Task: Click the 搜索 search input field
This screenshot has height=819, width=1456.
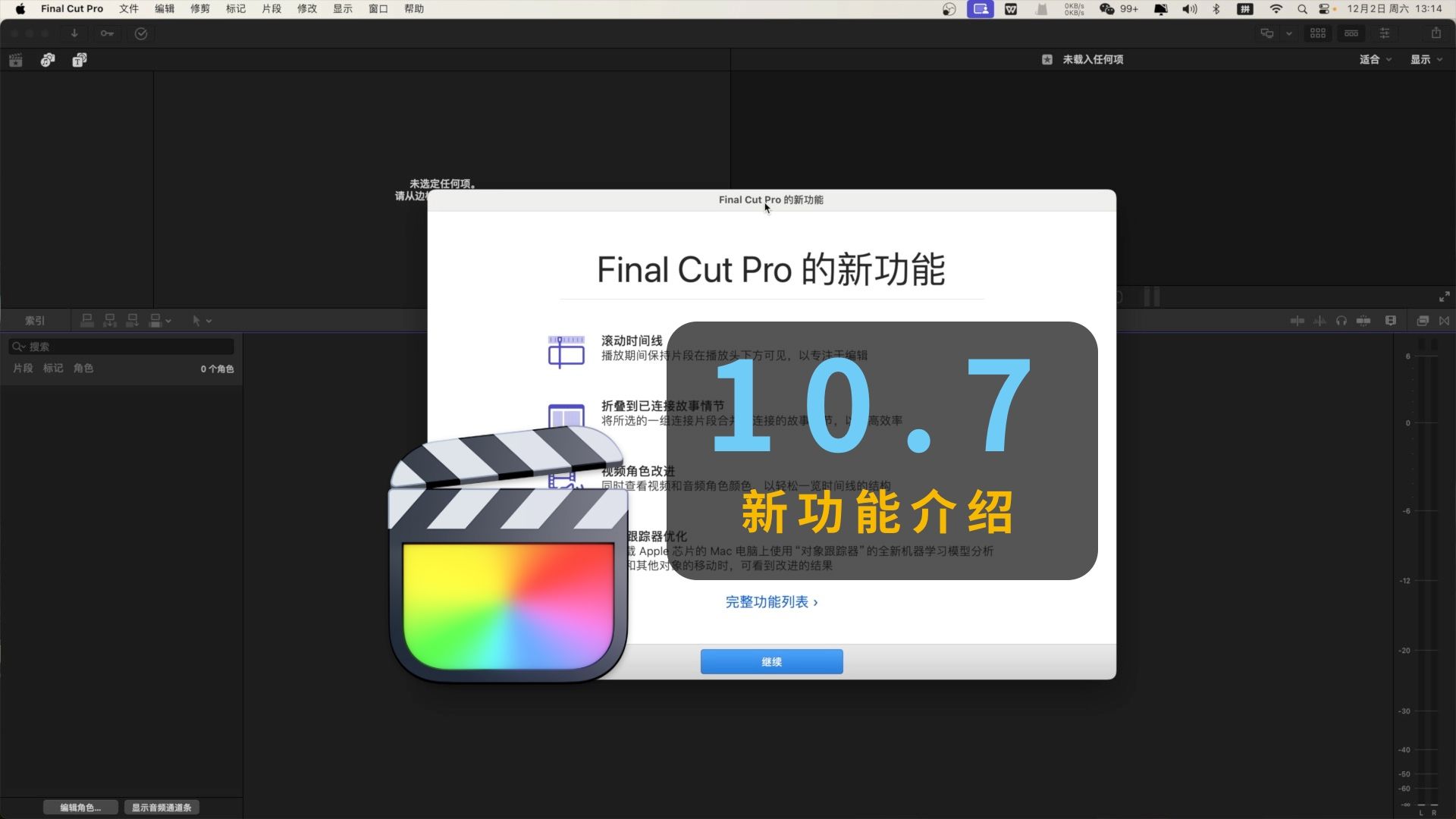Action: [x=121, y=346]
